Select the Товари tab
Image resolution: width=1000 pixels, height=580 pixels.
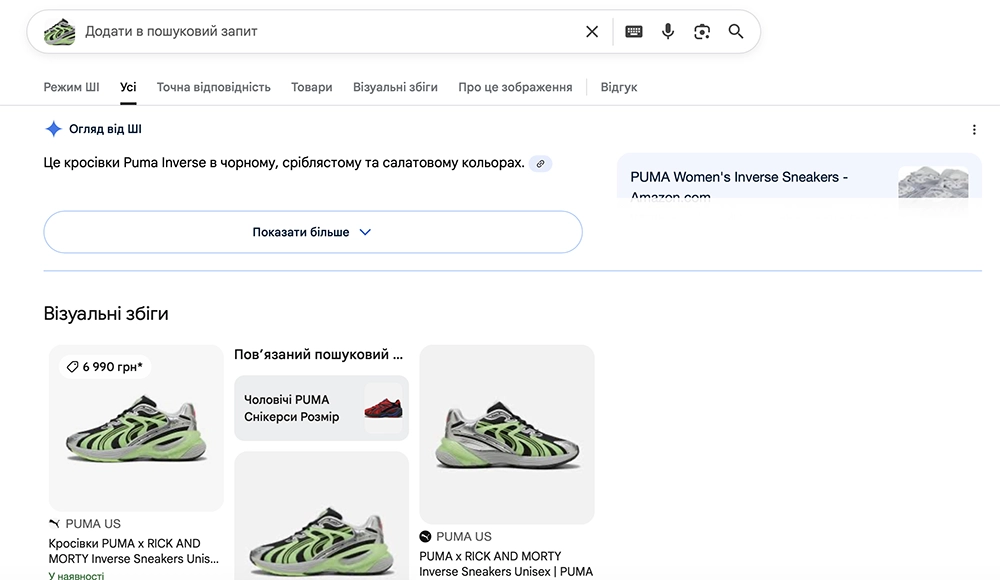tap(311, 87)
